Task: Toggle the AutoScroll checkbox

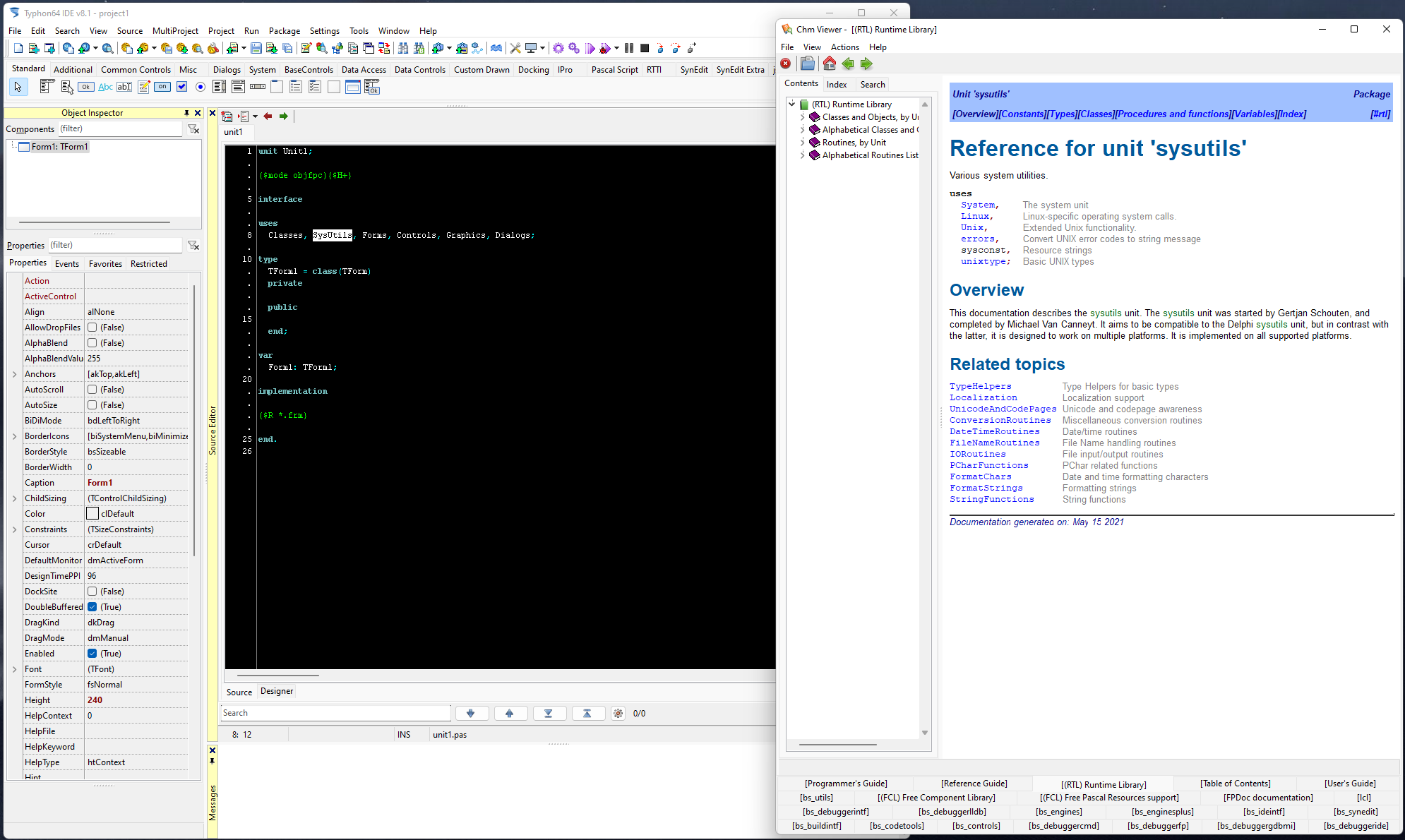Action: click(92, 390)
